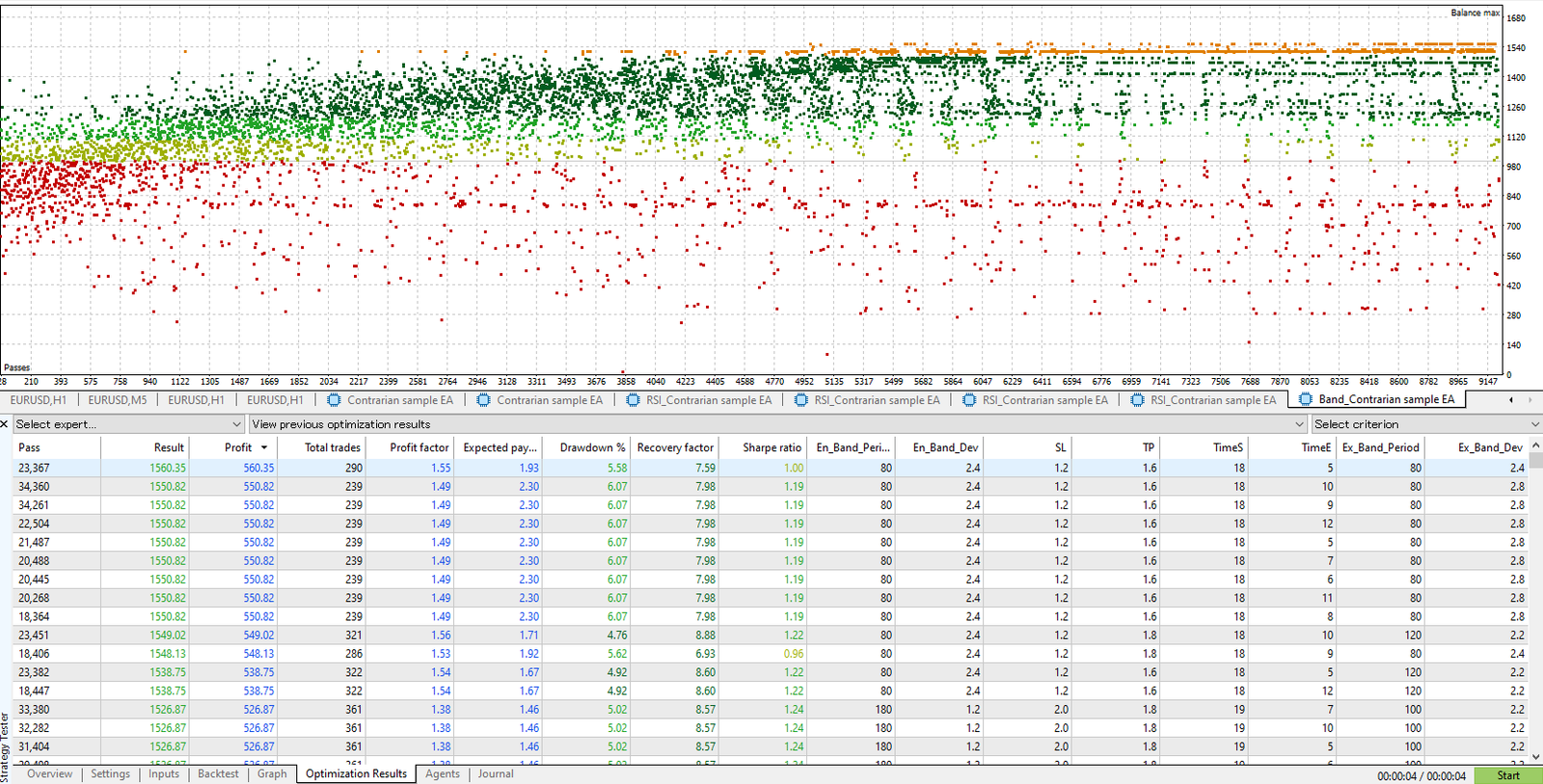Sort by Profit factor column header
This screenshot has height=784, width=1543.
pyautogui.click(x=410, y=447)
